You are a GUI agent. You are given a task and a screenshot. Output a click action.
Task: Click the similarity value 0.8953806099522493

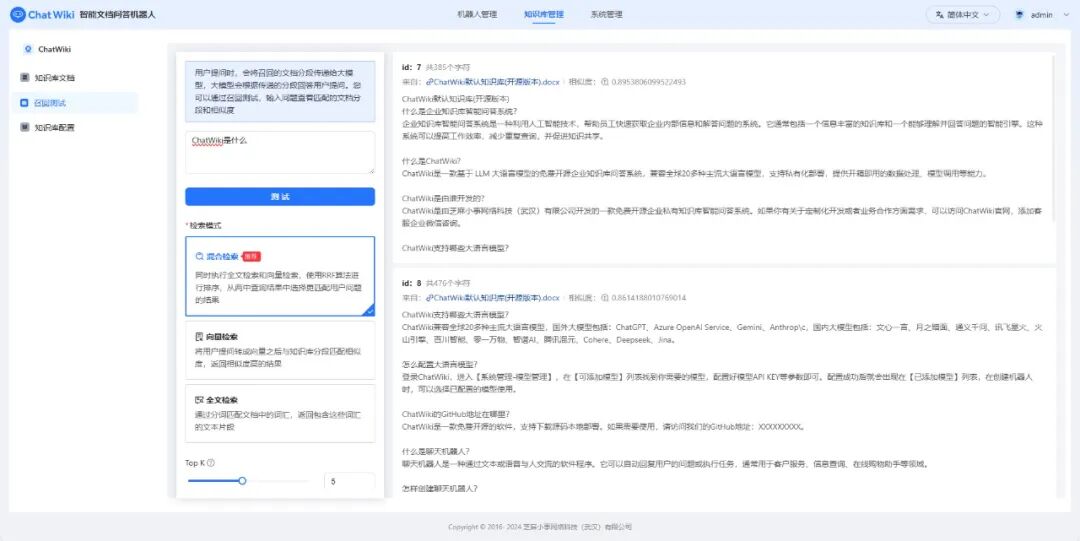pyautogui.click(x=649, y=82)
